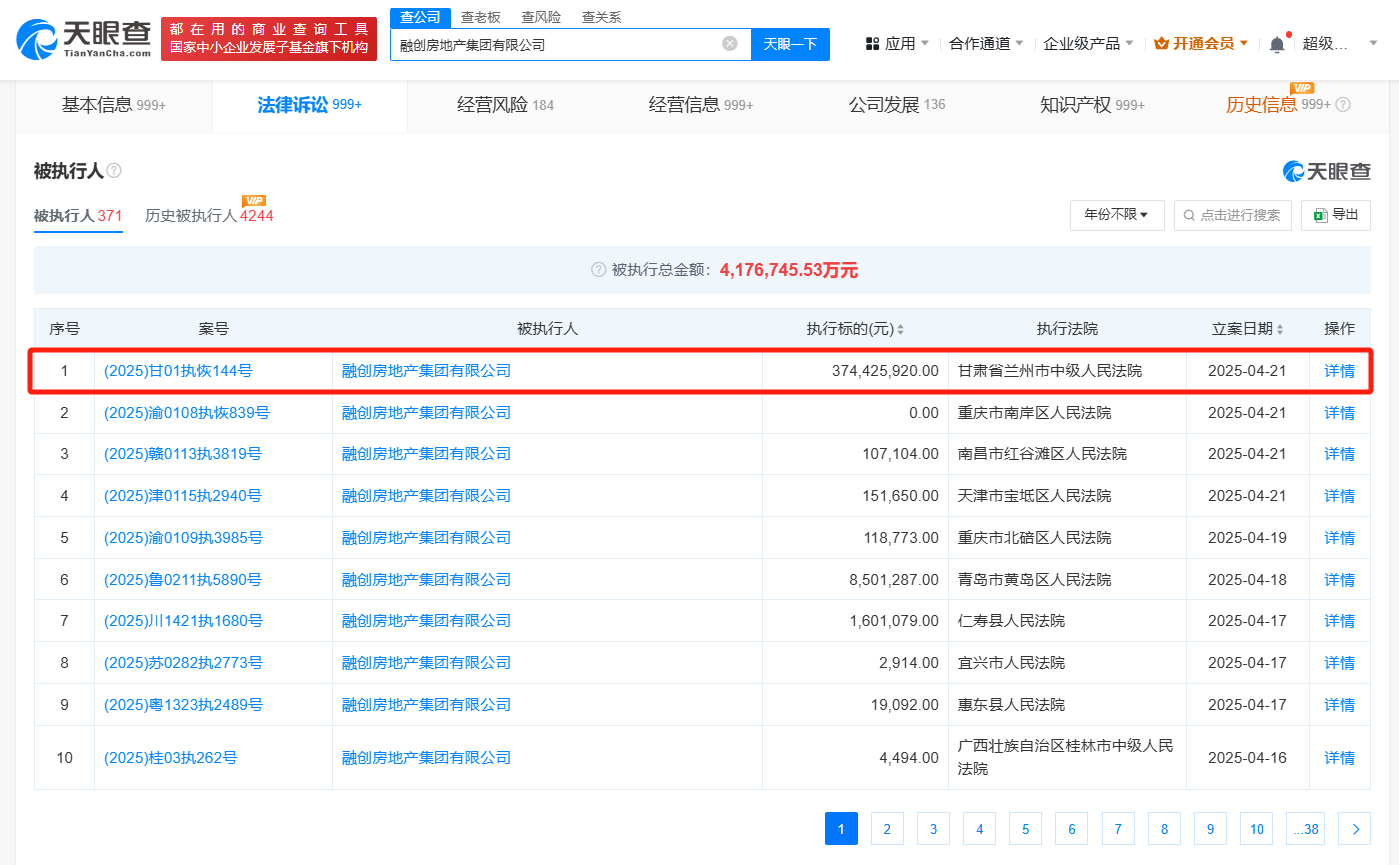Switch to 查老板 search mode tab
The image size is (1399, 865).
click(x=480, y=17)
